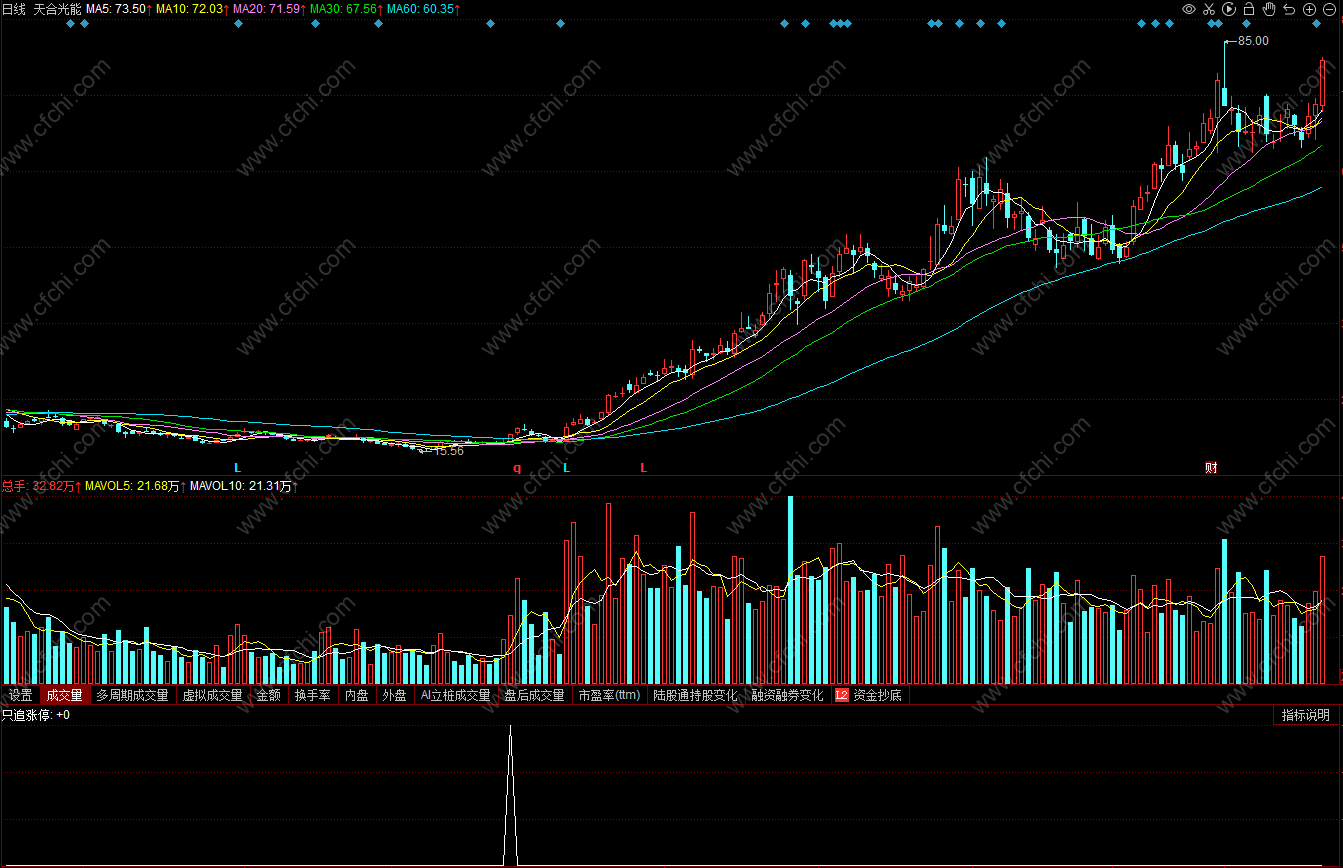Click the 85.00 high price label
The width and height of the screenshot is (1343, 868).
pyautogui.click(x=1253, y=41)
